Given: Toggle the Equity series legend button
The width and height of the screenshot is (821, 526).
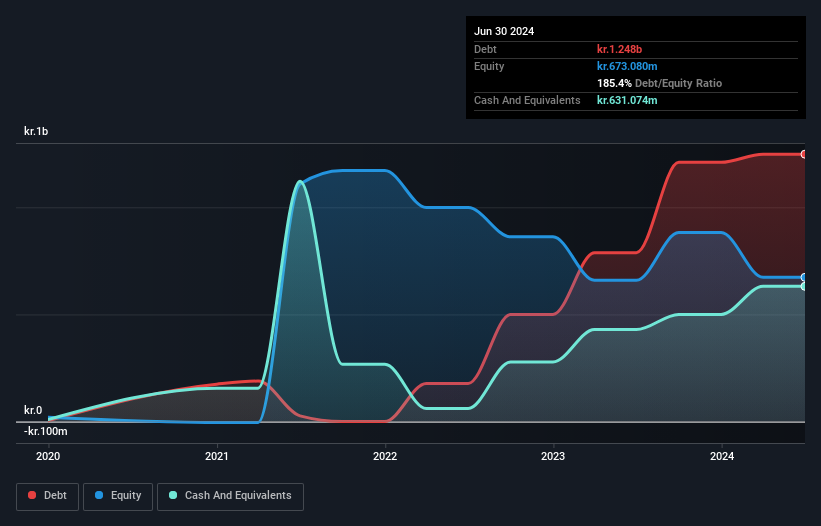Looking at the screenshot, I should coord(118,496).
